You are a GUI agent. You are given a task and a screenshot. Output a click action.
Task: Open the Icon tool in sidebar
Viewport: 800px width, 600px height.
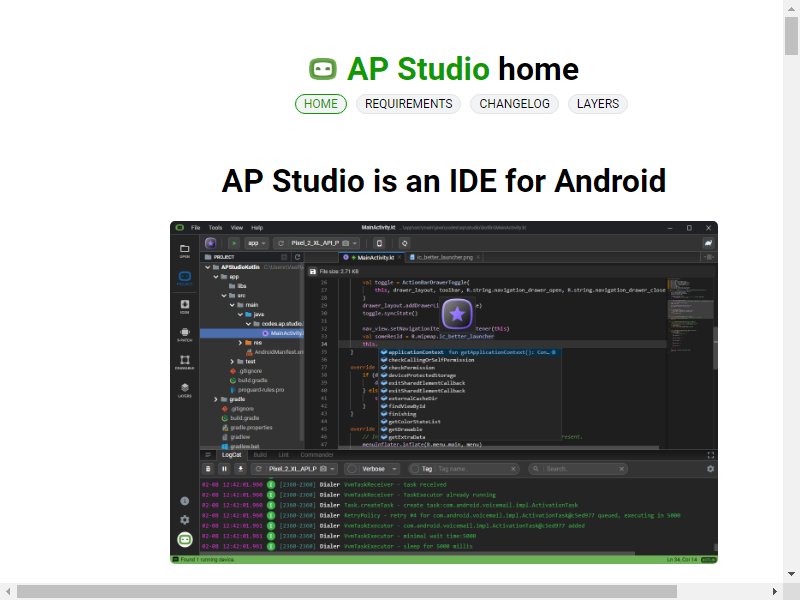coord(185,306)
